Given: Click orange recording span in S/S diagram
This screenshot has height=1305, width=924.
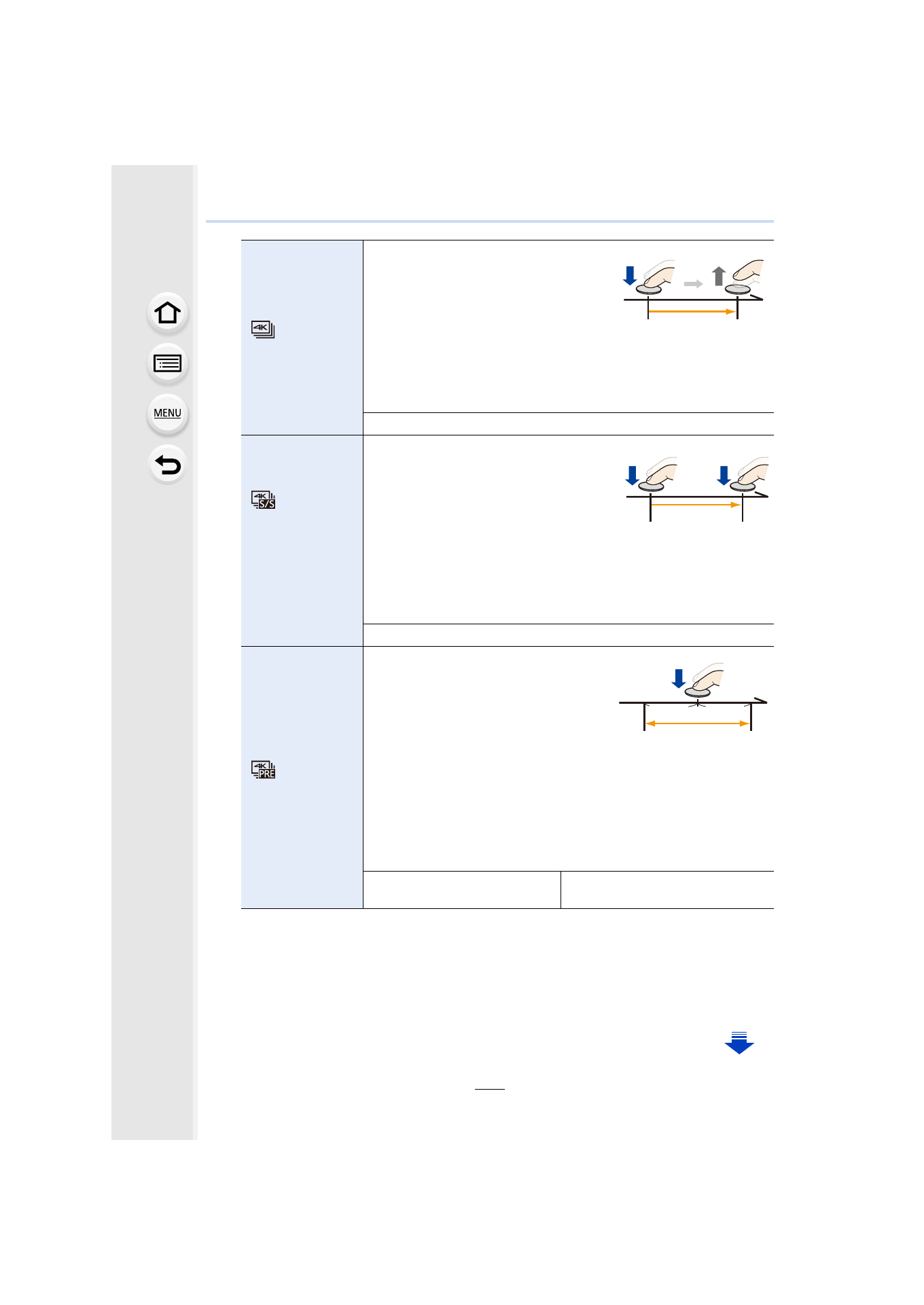Looking at the screenshot, I should click(696, 505).
